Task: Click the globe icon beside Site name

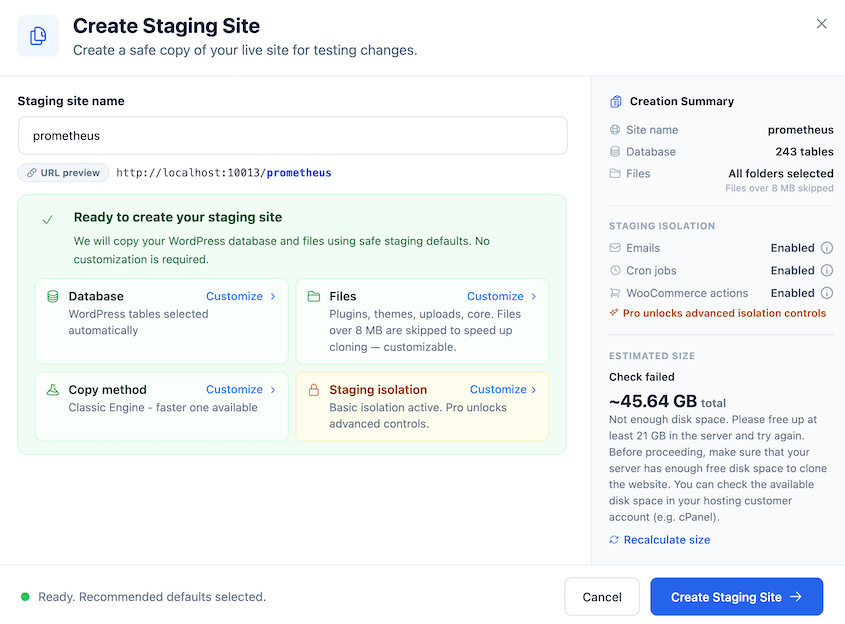Action: pos(615,129)
